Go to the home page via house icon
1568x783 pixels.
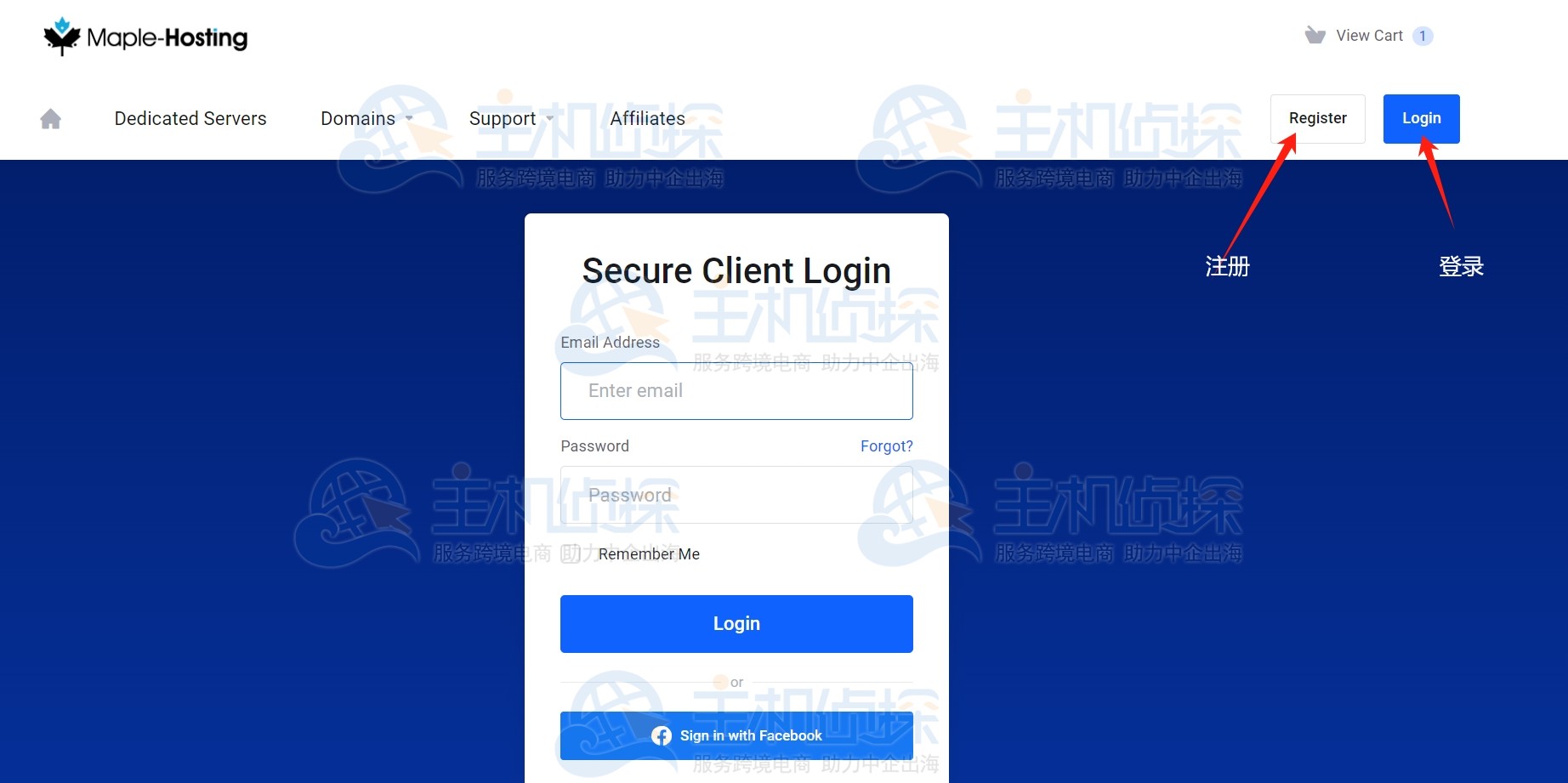coord(51,119)
